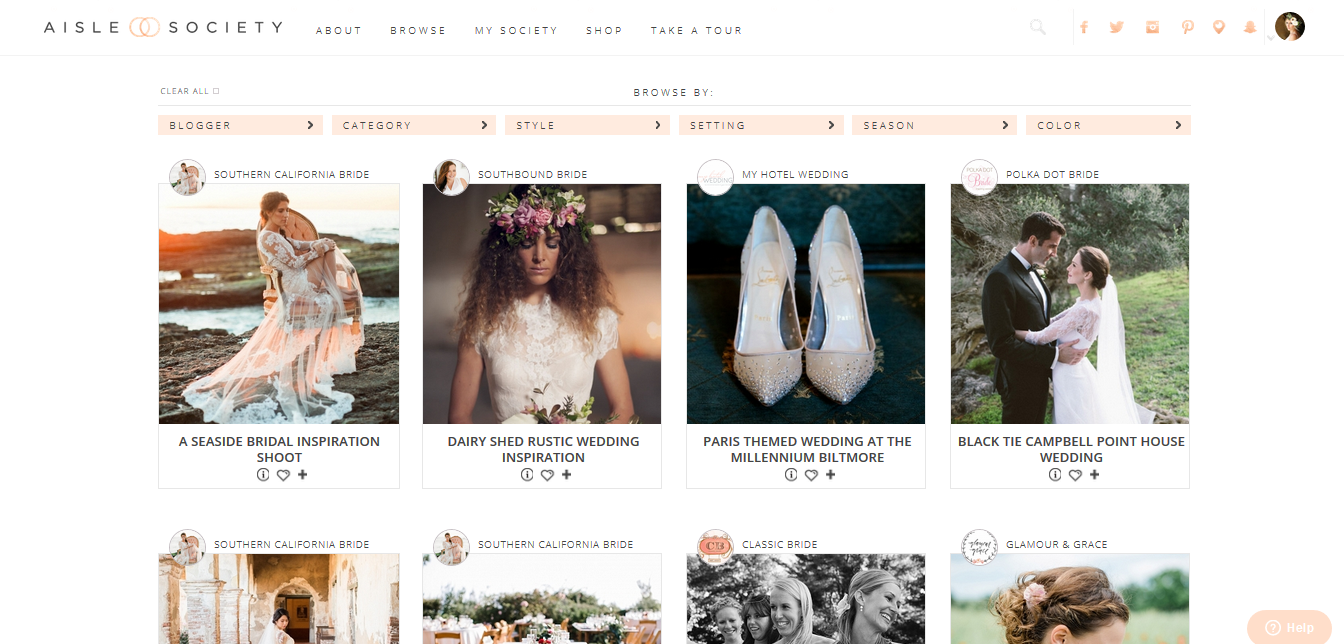The image size is (1344, 644).
Task: Show info for Seaside Bridal Inspiration Shoot
Action: tap(263, 475)
